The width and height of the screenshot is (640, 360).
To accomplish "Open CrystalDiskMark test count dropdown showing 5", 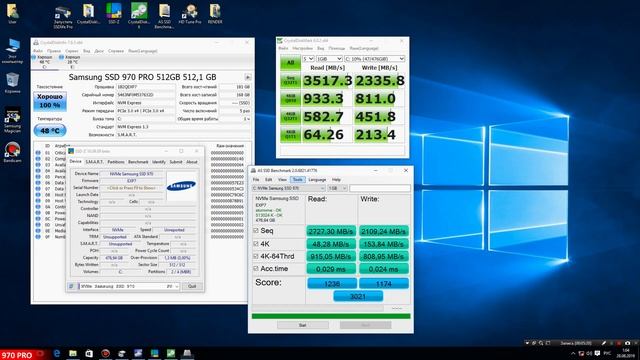I will pos(308,59).
